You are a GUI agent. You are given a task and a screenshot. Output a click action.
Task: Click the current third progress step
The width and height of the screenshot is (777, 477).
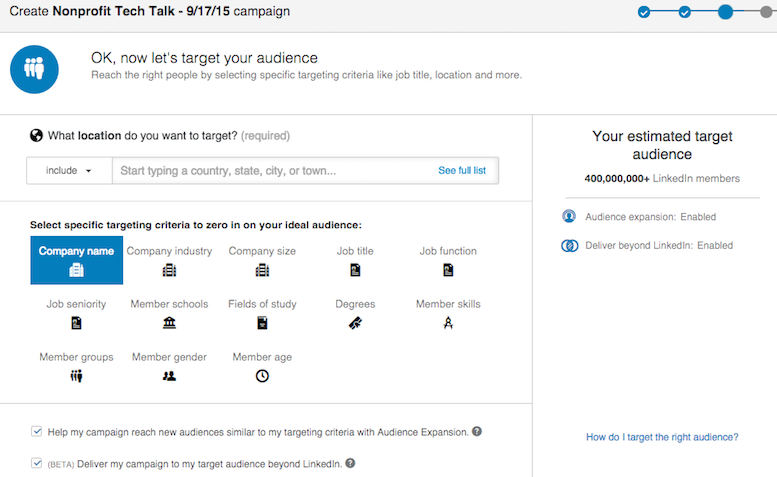(x=725, y=12)
